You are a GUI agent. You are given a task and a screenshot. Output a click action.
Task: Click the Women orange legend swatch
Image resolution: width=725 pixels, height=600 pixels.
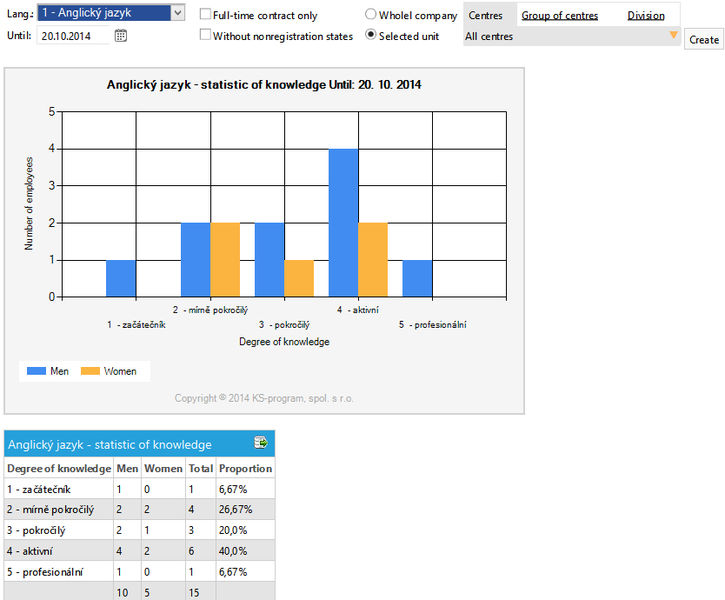coord(90,371)
